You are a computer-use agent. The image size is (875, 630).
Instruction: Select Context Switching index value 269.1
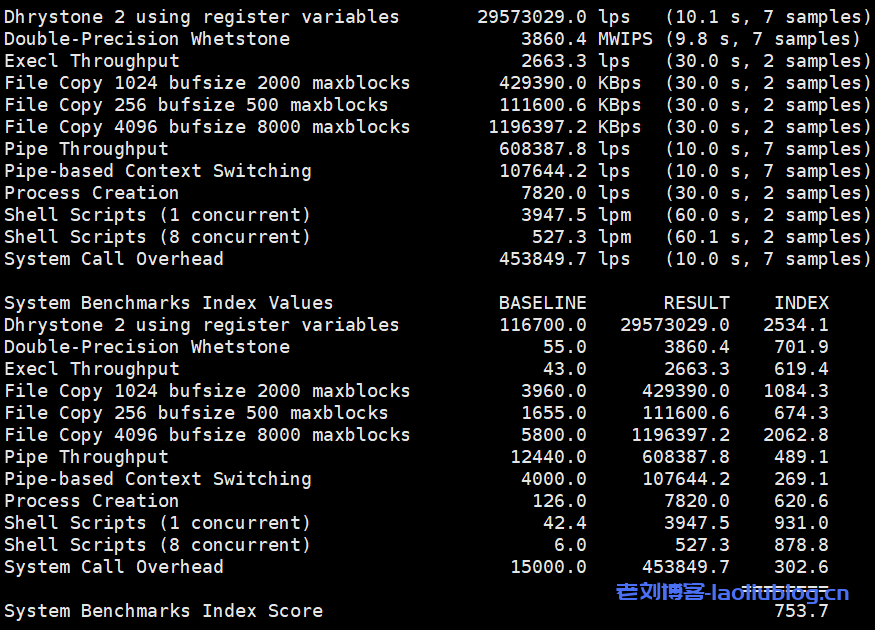coord(801,479)
